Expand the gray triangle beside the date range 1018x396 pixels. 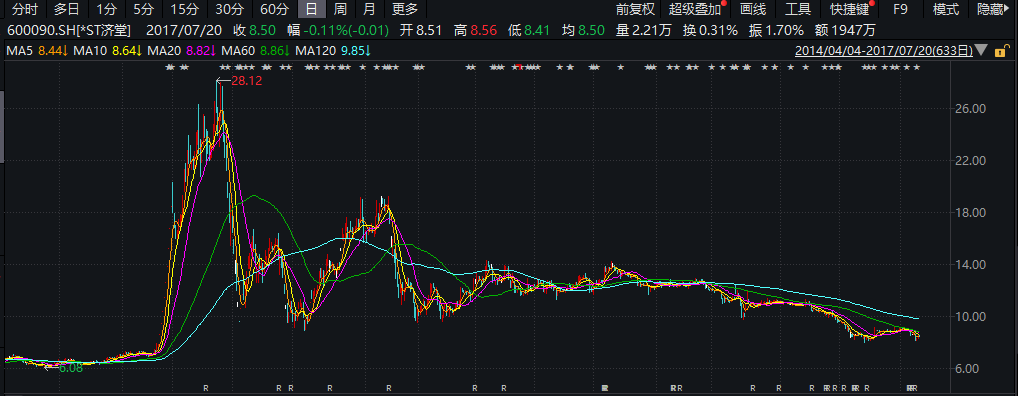[x=981, y=50]
